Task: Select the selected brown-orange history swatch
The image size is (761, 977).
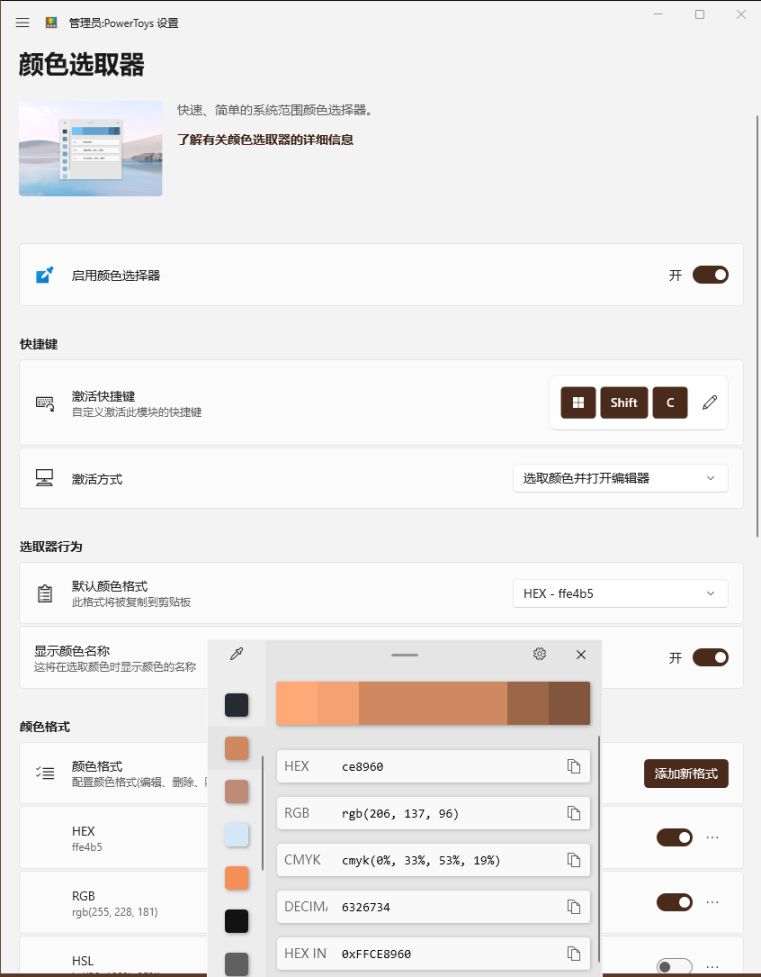Action: pyautogui.click(x=236, y=748)
